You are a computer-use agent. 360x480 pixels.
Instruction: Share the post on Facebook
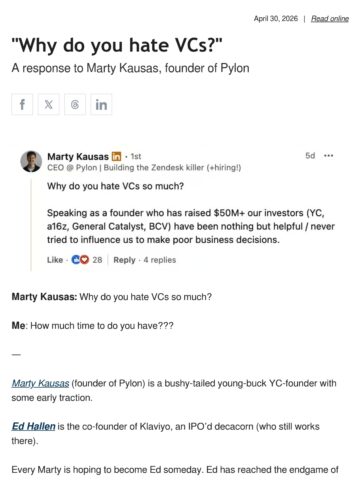click(22, 105)
